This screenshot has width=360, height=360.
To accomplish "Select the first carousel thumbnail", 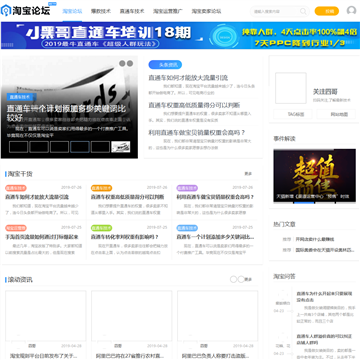I will click(18, 147).
